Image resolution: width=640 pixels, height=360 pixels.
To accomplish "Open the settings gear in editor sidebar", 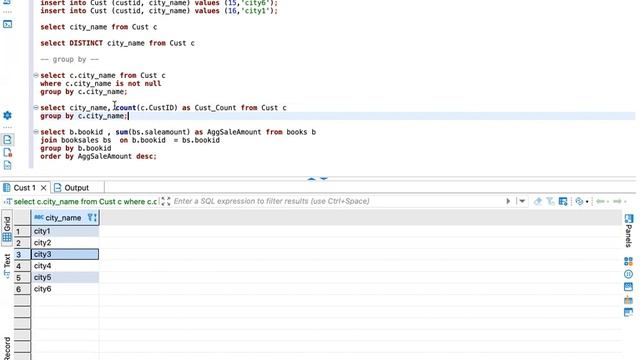I will click(7, 115).
